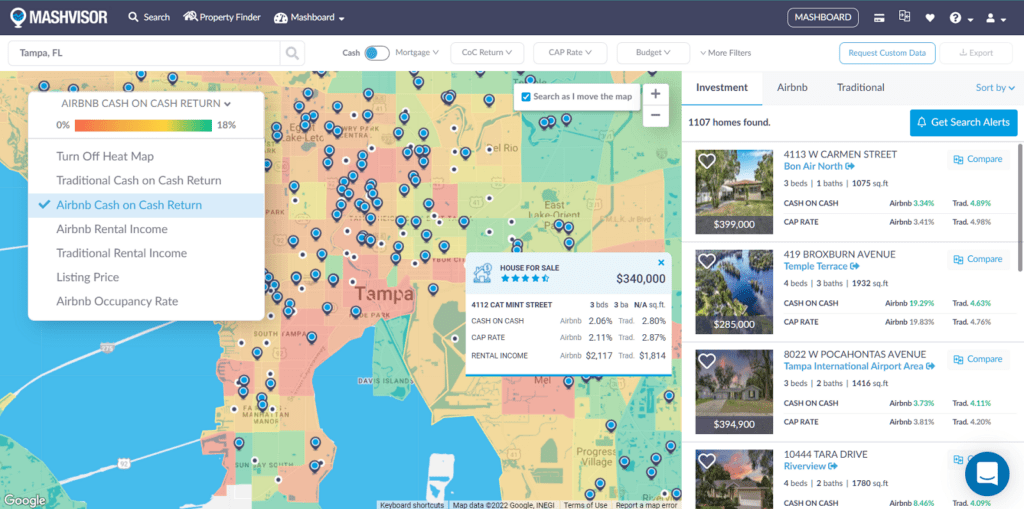1024x509 pixels.
Task: Favorite the 4113 W Carmen Street listing
Action: point(707,161)
